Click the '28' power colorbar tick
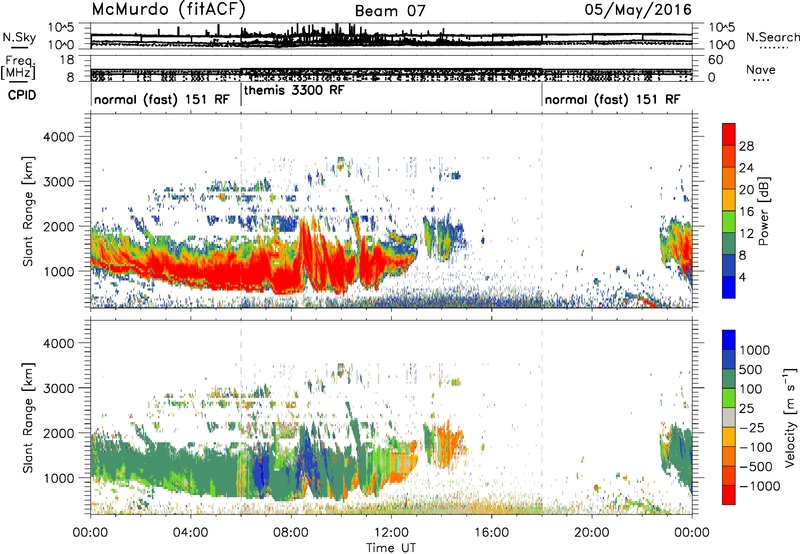Image resolution: width=800 pixels, height=554 pixels. tap(746, 146)
